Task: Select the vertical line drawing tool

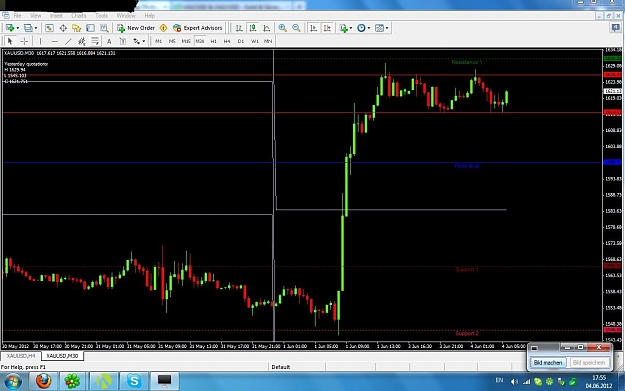Action: 40,41
